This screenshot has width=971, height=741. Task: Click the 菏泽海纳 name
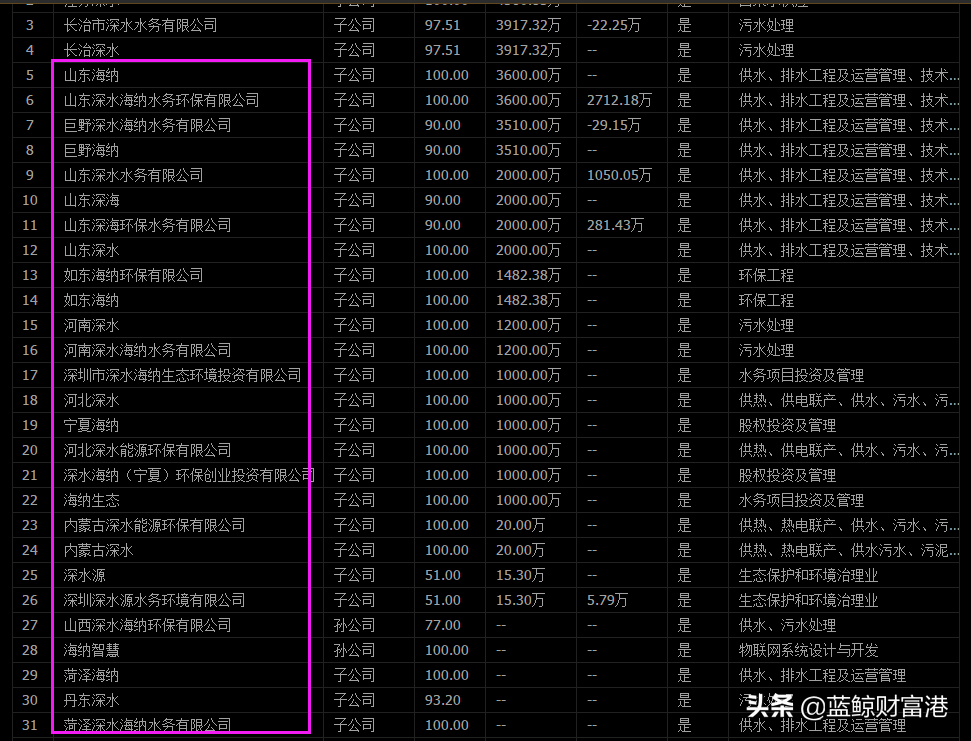click(x=91, y=675)
